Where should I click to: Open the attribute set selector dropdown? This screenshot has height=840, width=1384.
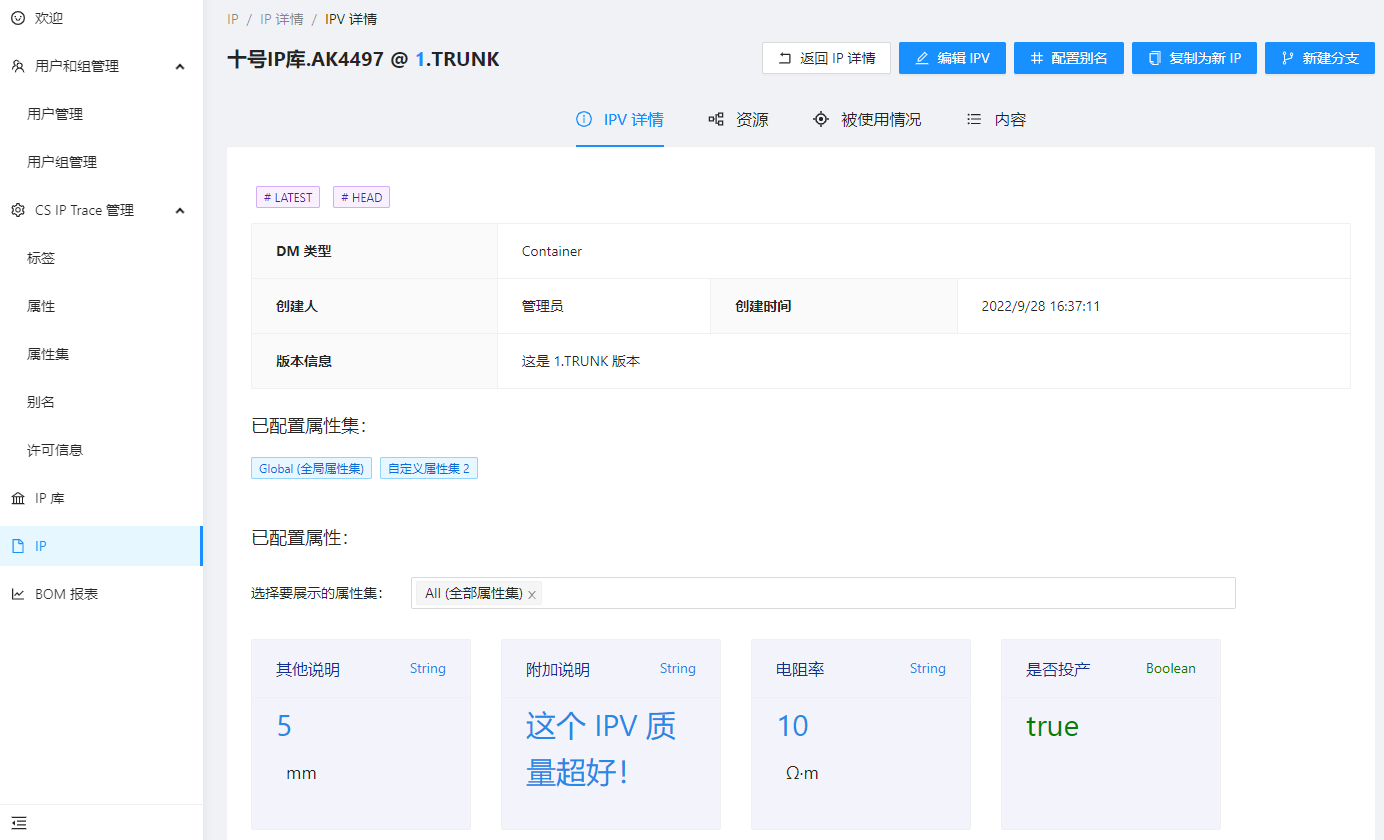(x=880, y=593)
